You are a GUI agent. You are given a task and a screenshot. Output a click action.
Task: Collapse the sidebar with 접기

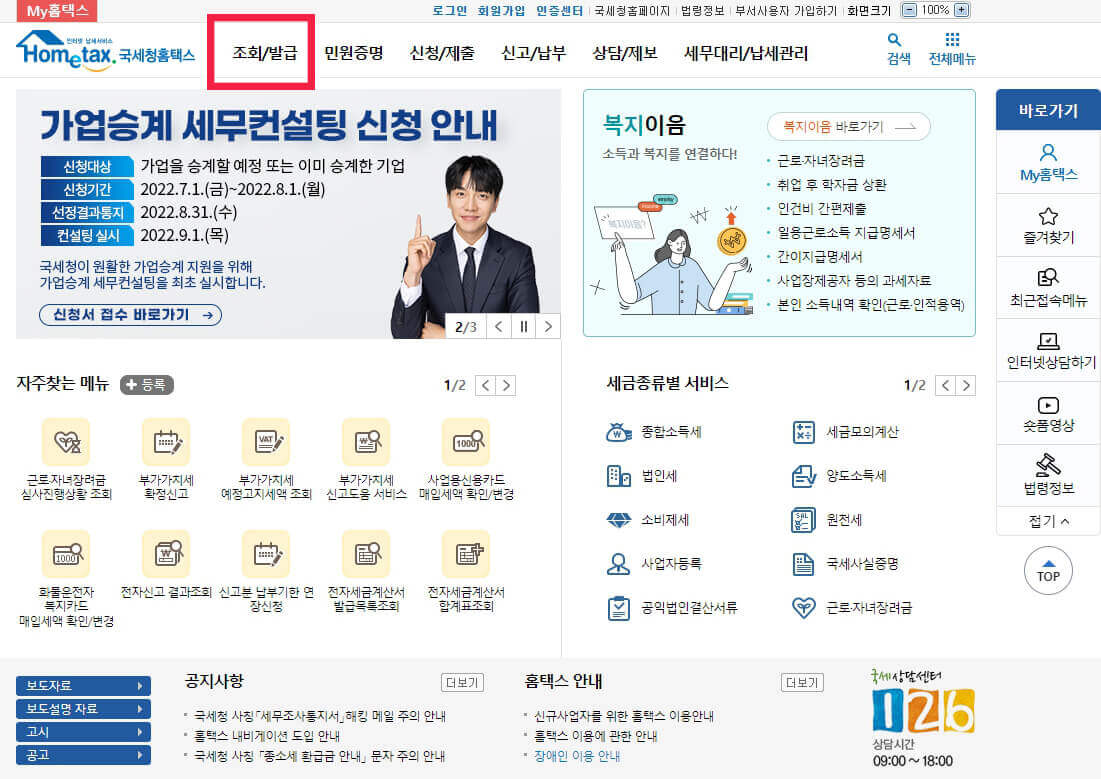click(1047, 521)
